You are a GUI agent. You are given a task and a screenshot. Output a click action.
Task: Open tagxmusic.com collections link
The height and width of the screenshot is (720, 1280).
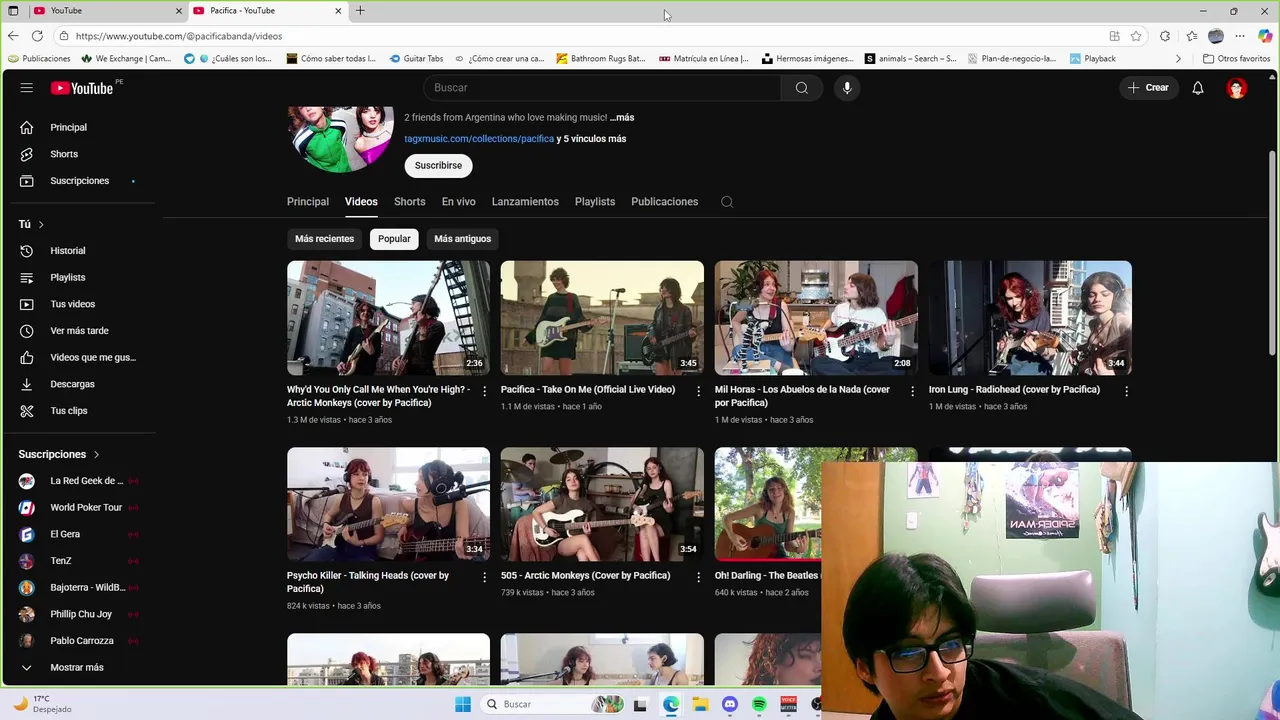click(479, 139)
